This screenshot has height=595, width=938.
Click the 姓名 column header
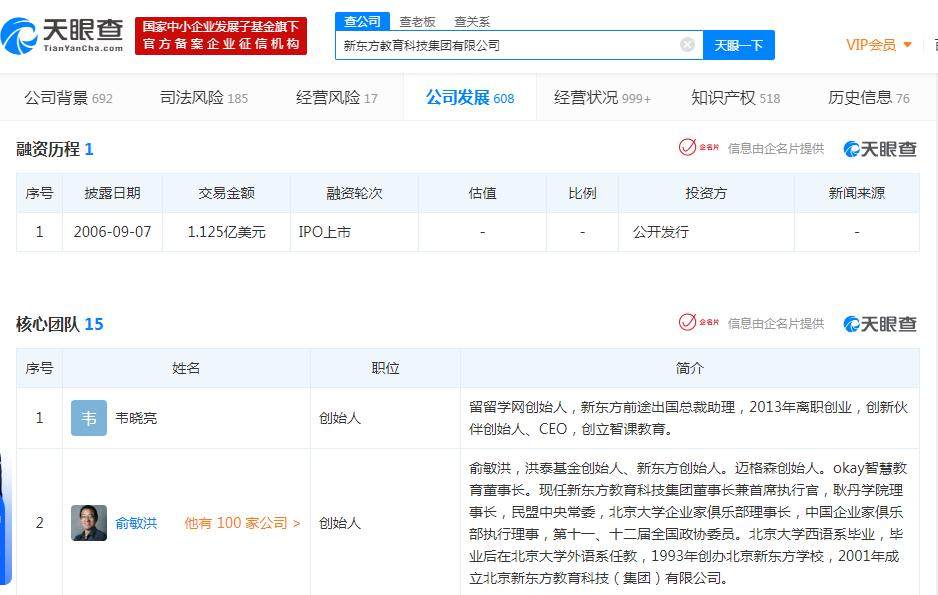click(186, 368)
